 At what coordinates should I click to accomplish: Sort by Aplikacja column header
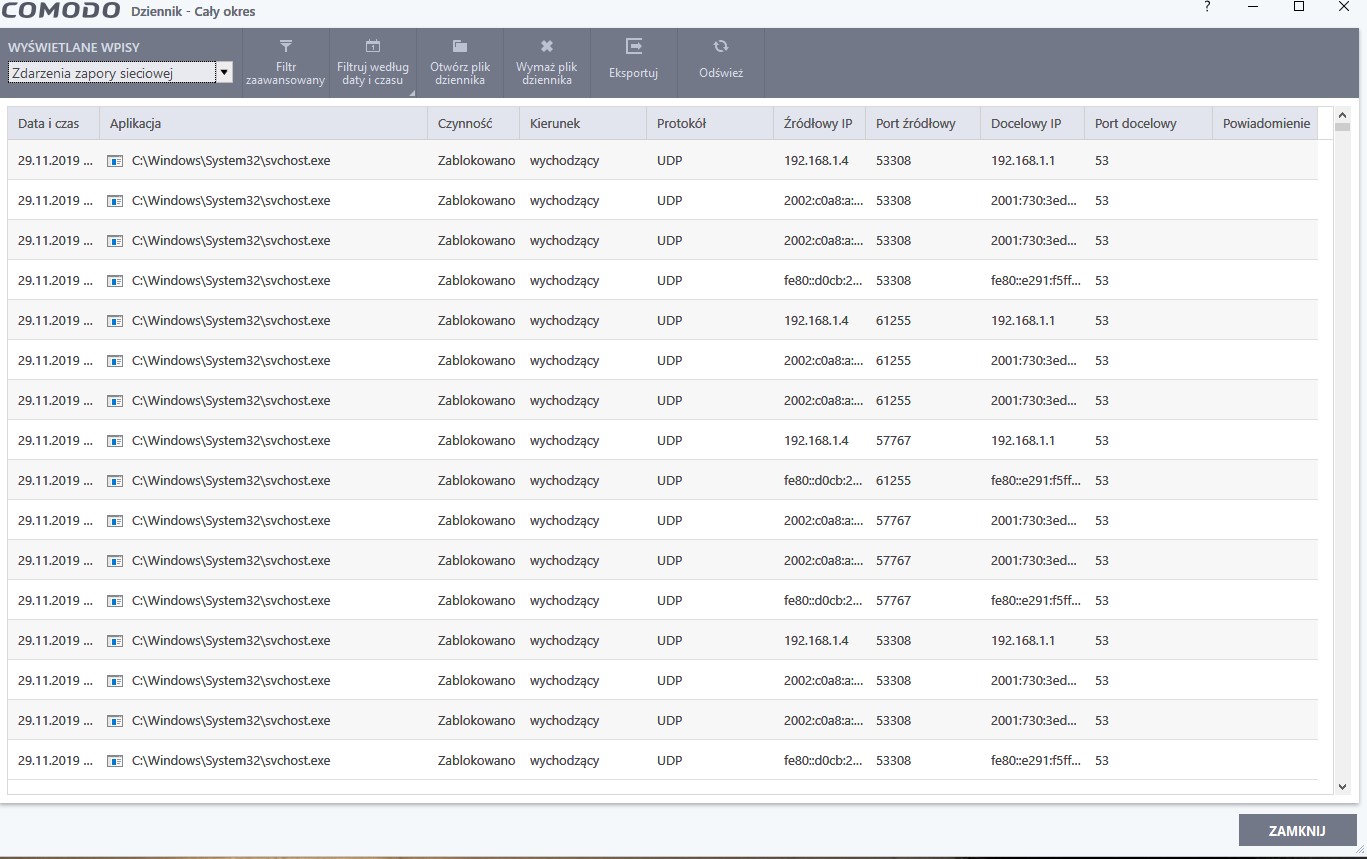pos(264,124)
